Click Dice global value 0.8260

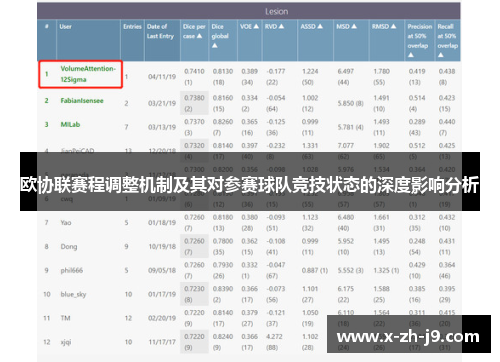pos(223,122)
